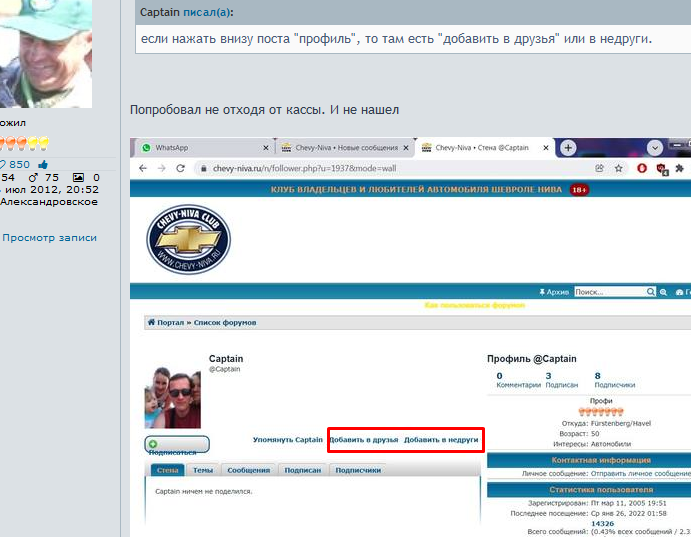This screenshot has width=691, height=537.
Task: Expand the tab search chevron dropdown
Action: click(655, 148)
